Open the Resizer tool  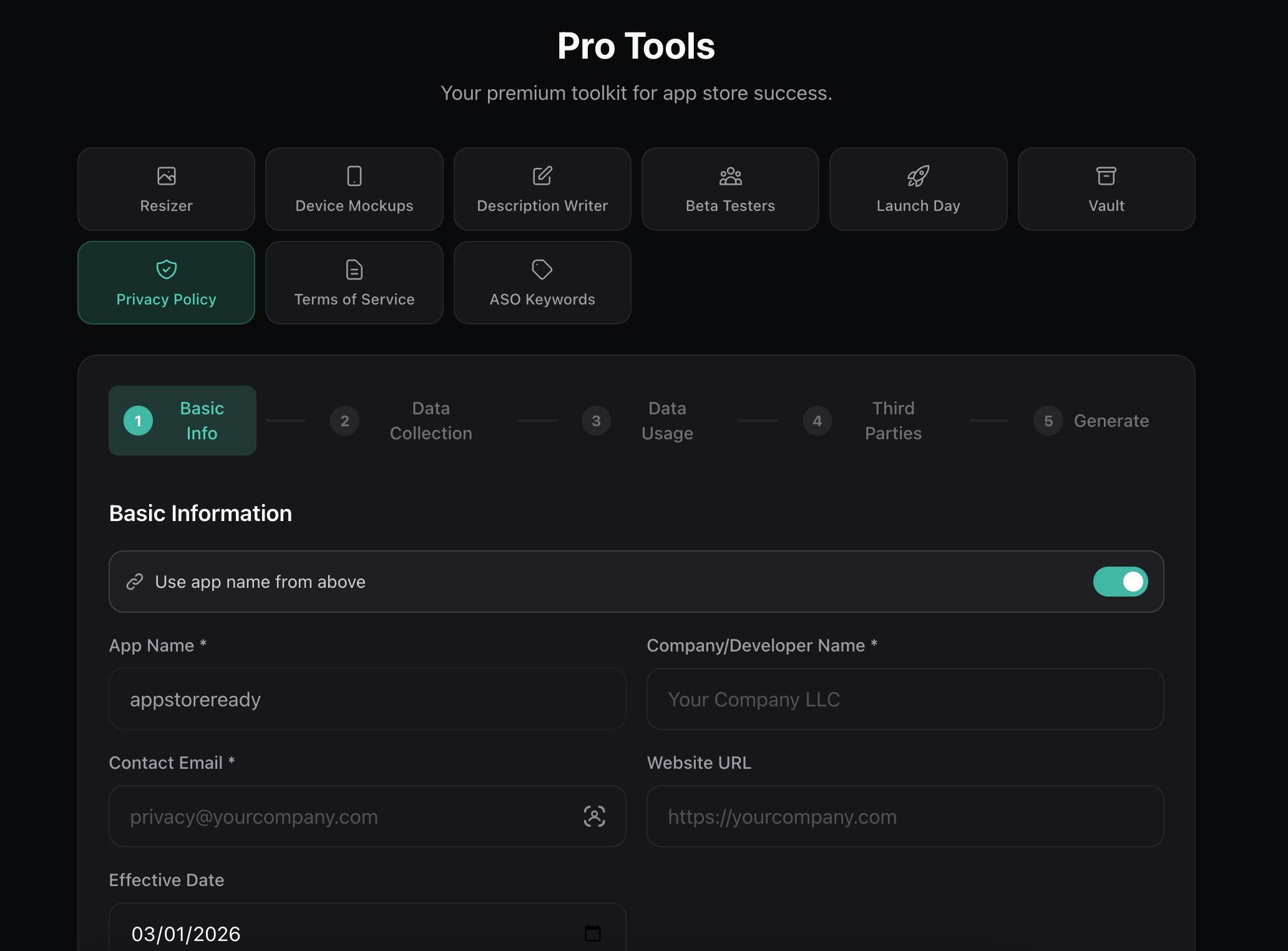[165, 188]
